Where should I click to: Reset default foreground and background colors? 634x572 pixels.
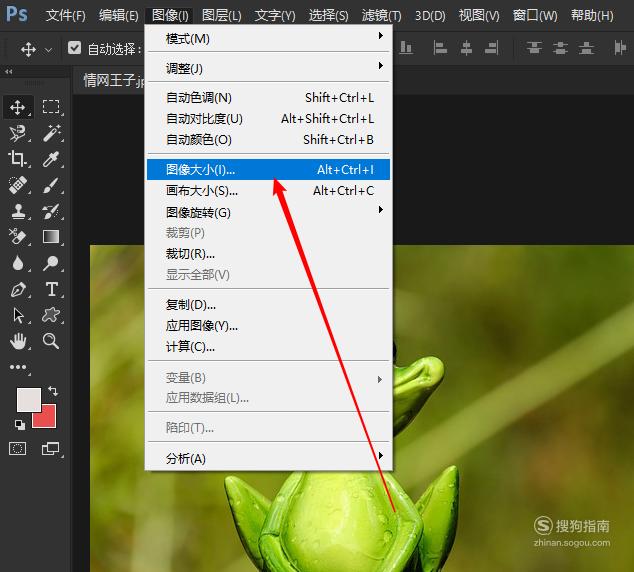click(x=19, y=424)
